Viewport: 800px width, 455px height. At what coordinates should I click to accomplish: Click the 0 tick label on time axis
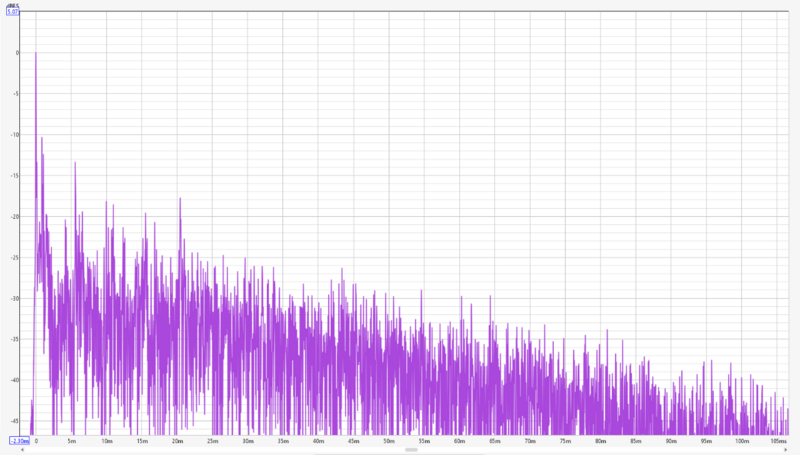coord(36,441)
